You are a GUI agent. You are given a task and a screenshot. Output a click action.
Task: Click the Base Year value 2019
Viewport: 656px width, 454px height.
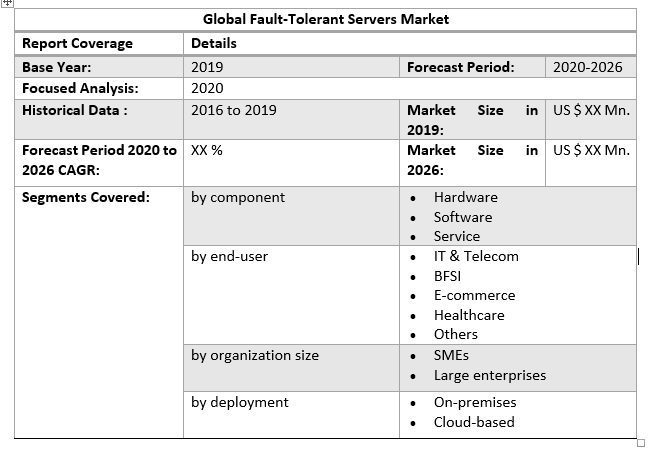coord(207,67)
